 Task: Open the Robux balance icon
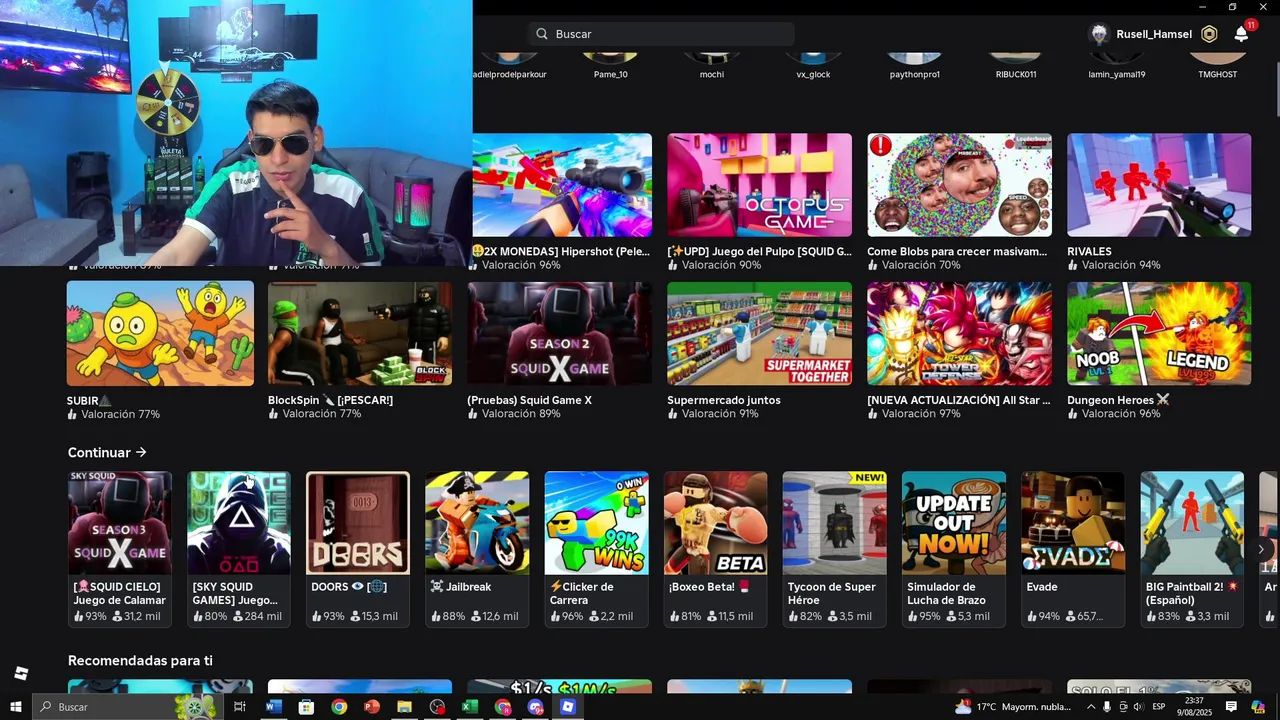click(x=1209, y=34)
